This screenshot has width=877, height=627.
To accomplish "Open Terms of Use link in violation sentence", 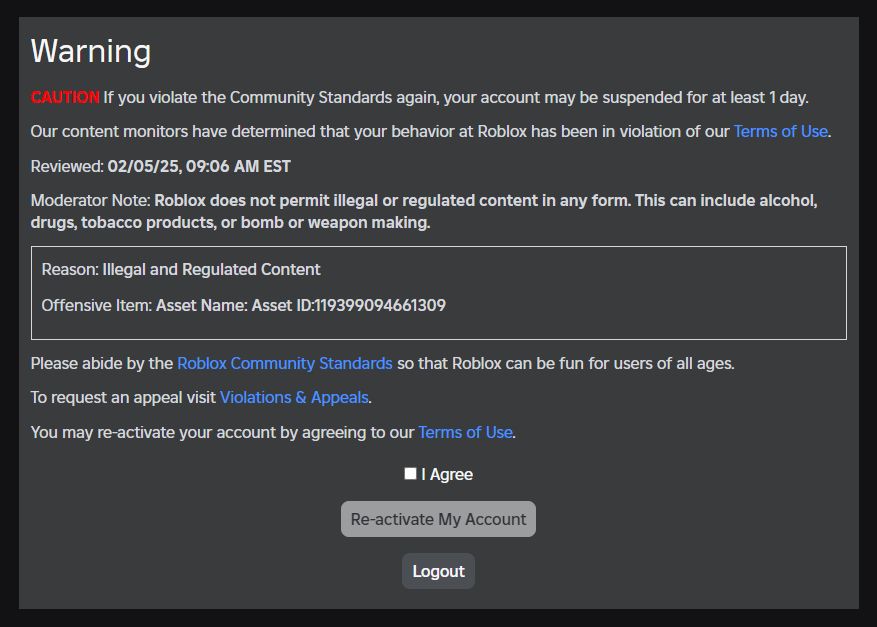I will coord(780,131).
